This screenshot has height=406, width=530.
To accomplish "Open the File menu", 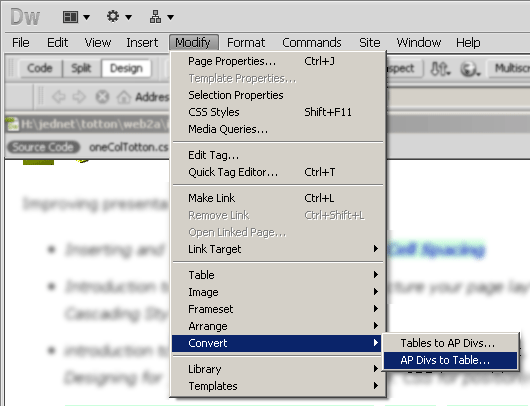I will [x=21, y=43].
